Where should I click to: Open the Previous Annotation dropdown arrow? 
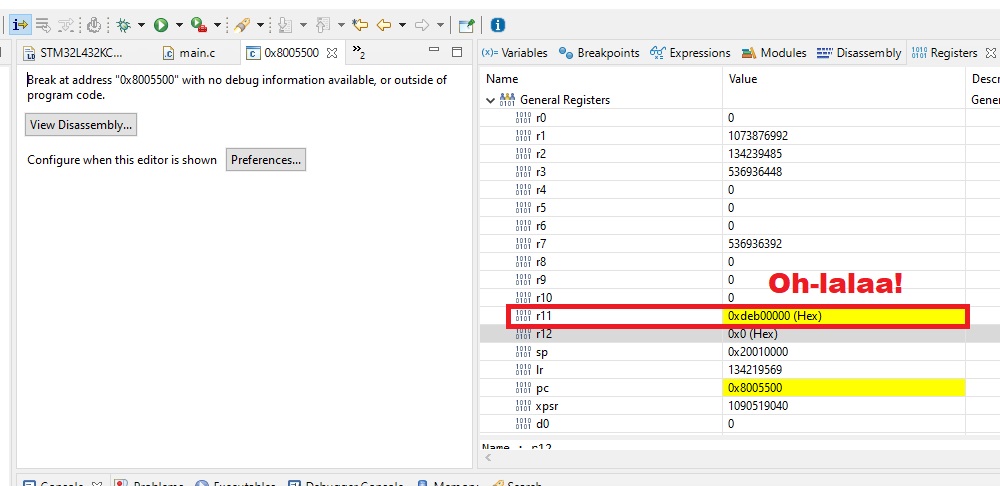click(x=341, y=26)
